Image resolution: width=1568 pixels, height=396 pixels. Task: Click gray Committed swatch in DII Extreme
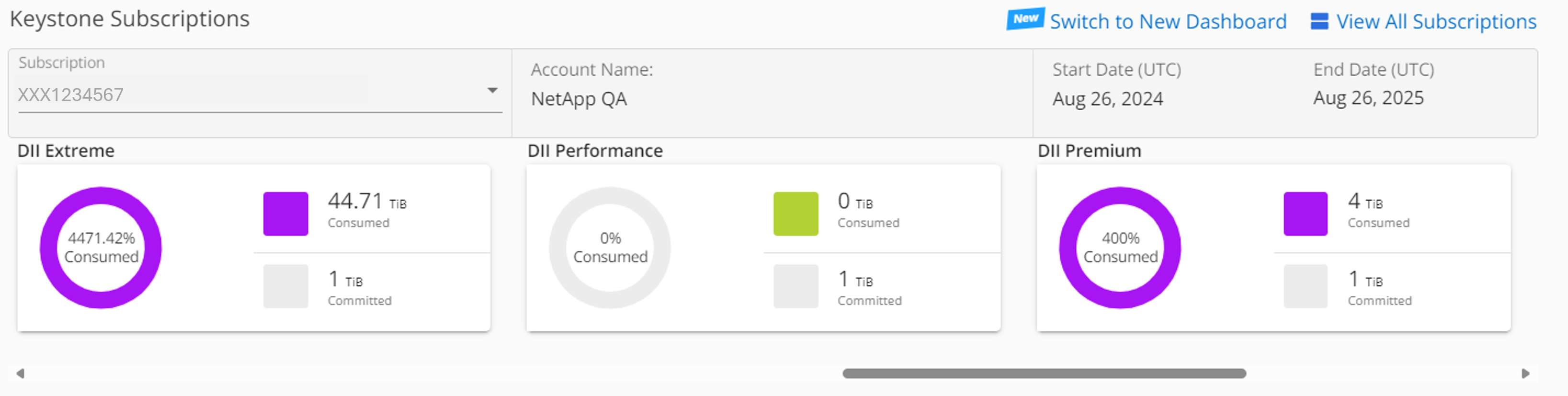tap(285, 286)
